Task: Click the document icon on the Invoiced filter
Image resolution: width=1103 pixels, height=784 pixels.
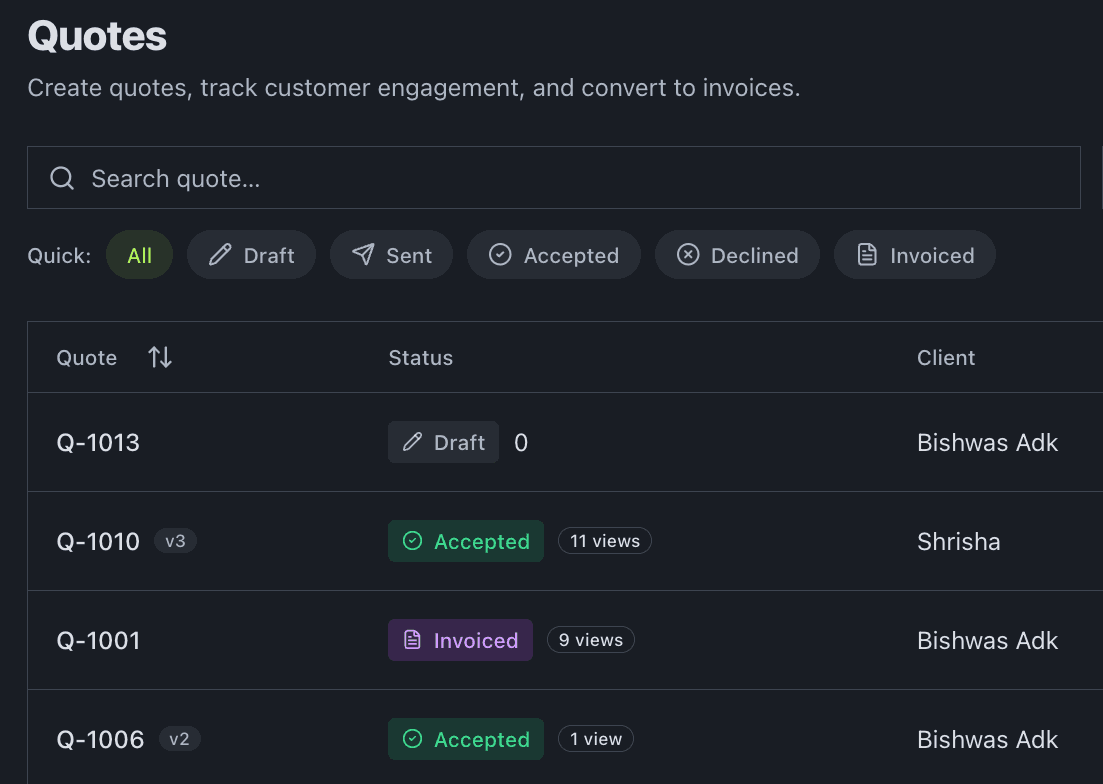Action: tap(866, 255)
